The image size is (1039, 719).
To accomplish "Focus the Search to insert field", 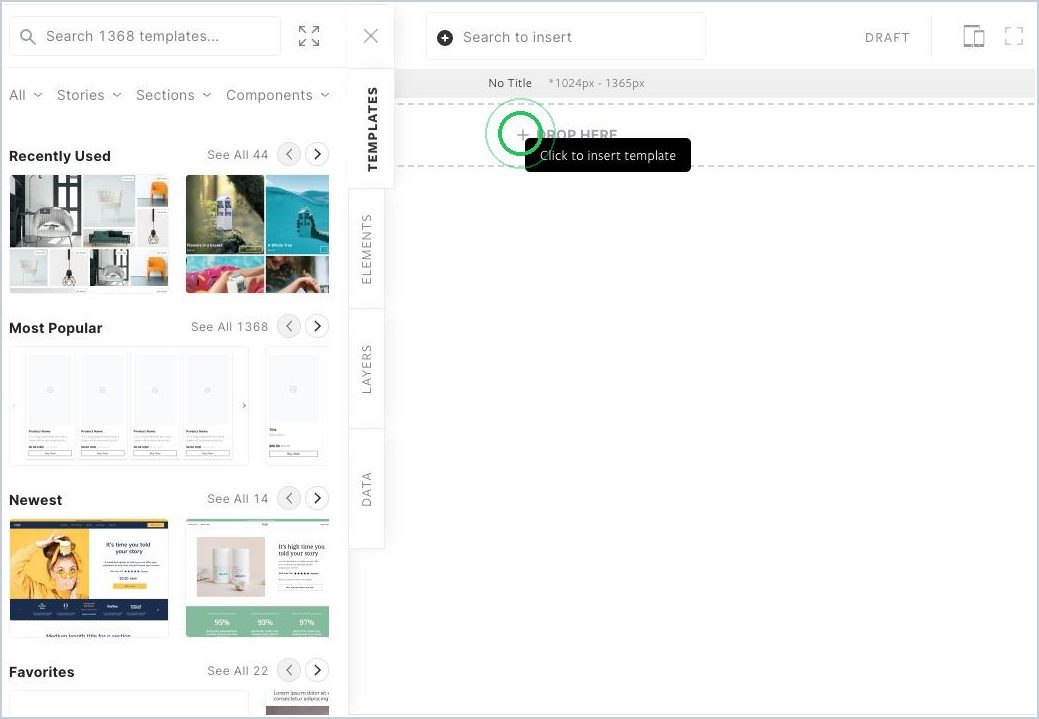I will coord(566,37).
